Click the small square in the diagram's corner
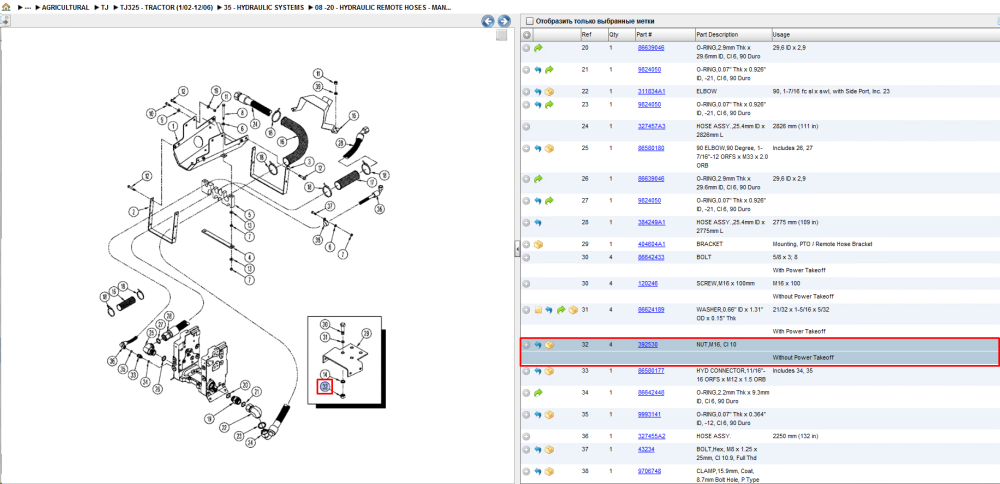Viewport: 1000px width, 484px height. (x=502, y=35)
